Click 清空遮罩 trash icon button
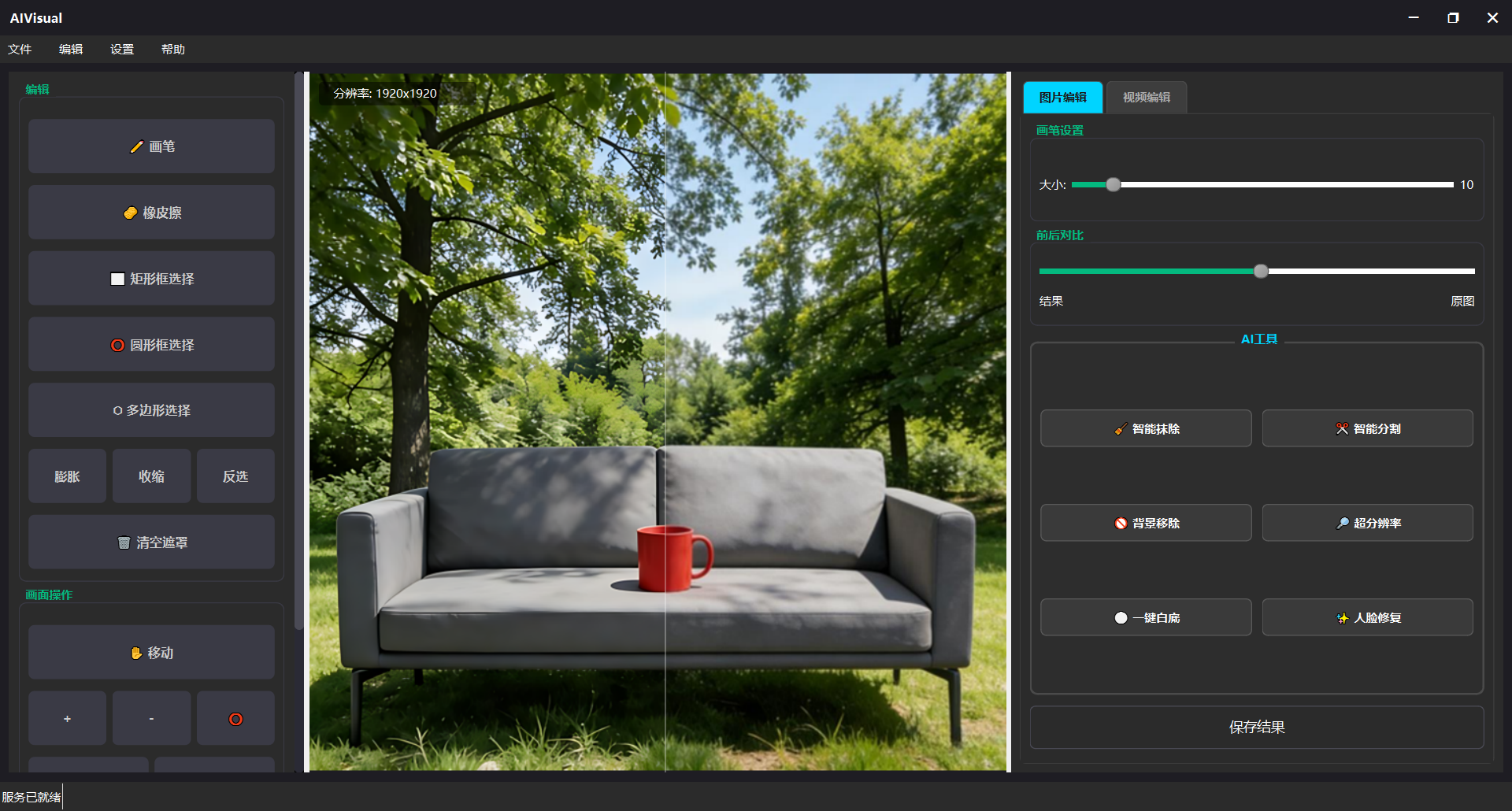This screenshot has height=811, width=1512. [x=151, y=543]
